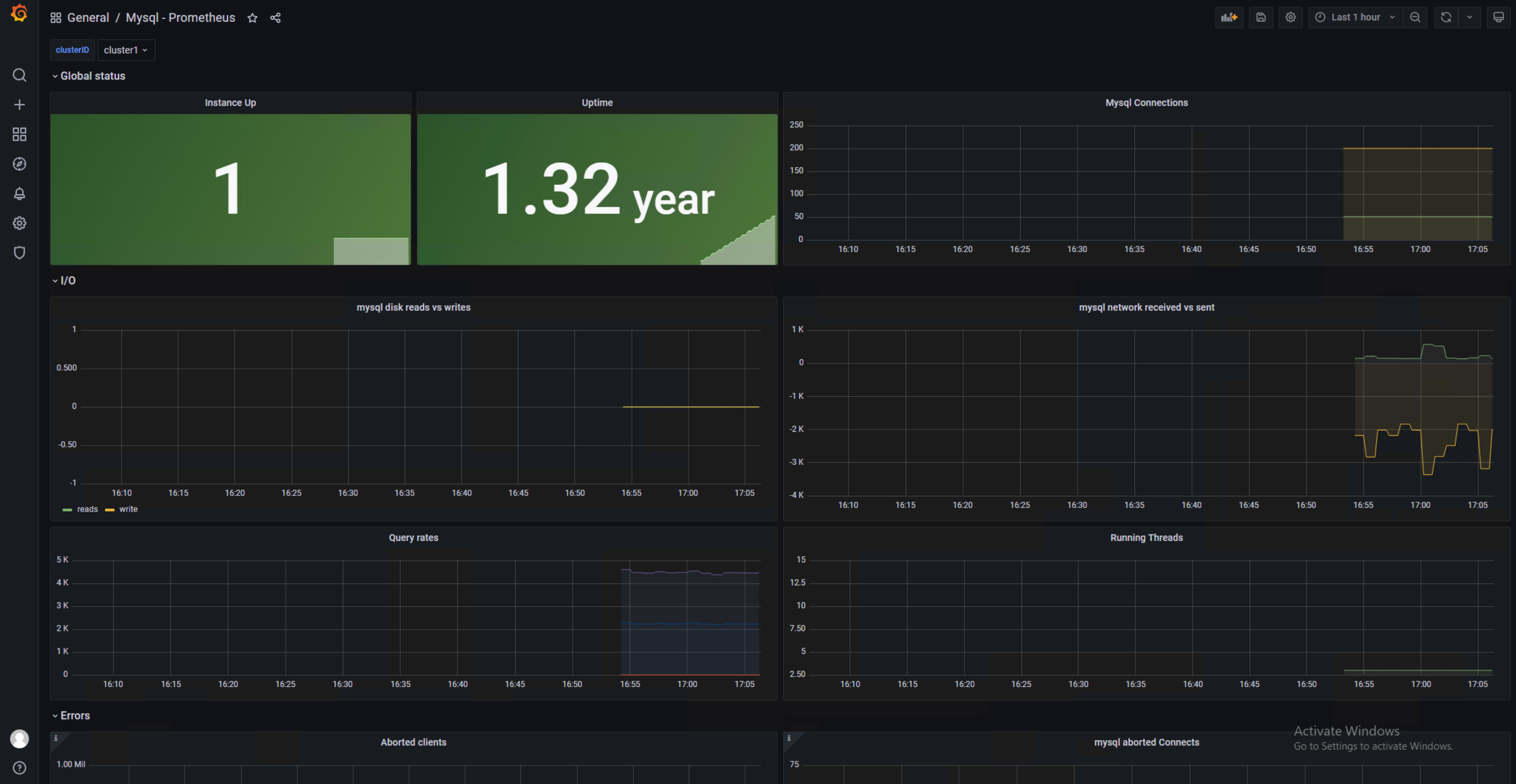Click the share dashboard icon
The image size is (1516, 784).
pyautogui.click(x=276, y=18)
